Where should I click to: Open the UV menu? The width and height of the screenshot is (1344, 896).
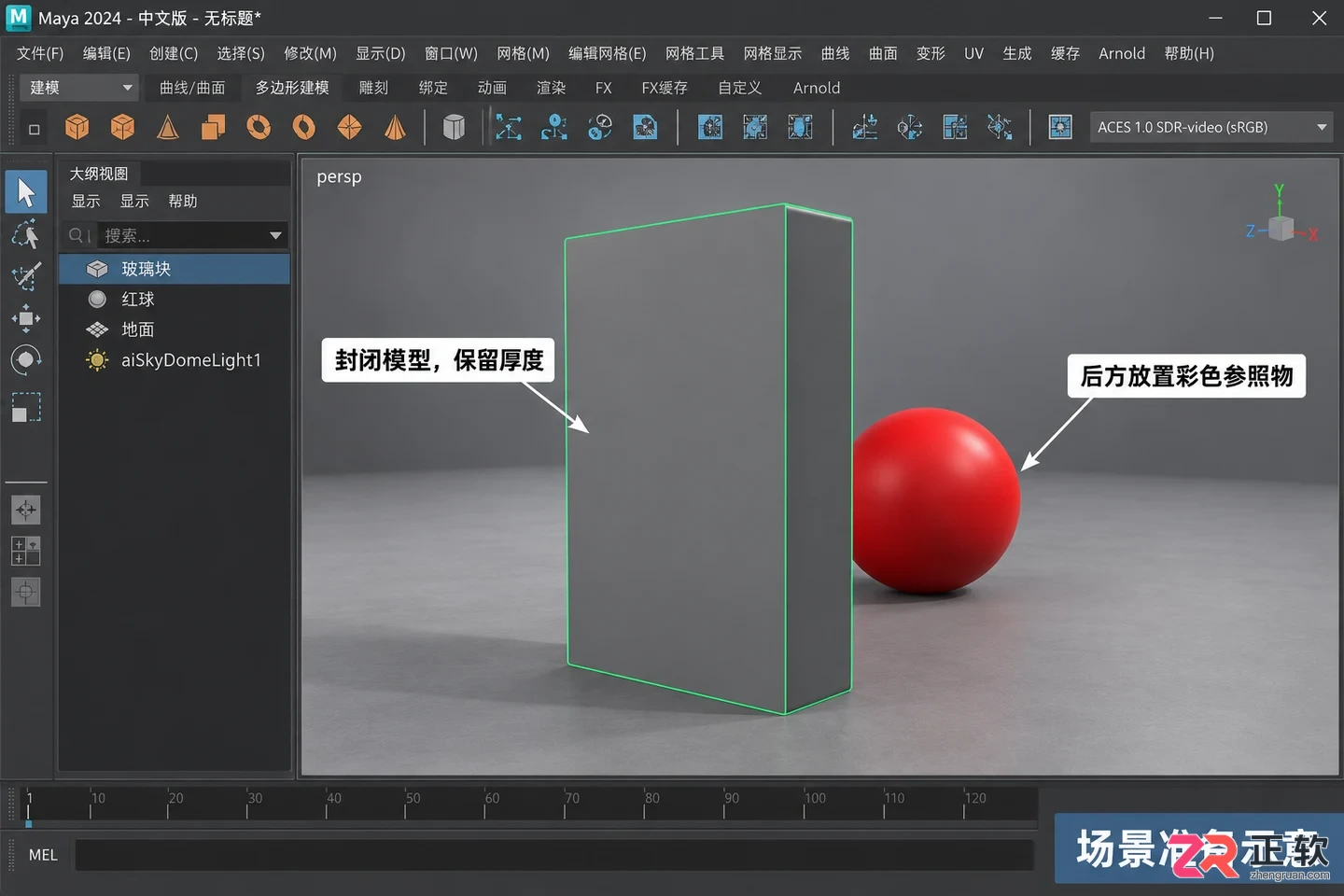tap(973, 53)
